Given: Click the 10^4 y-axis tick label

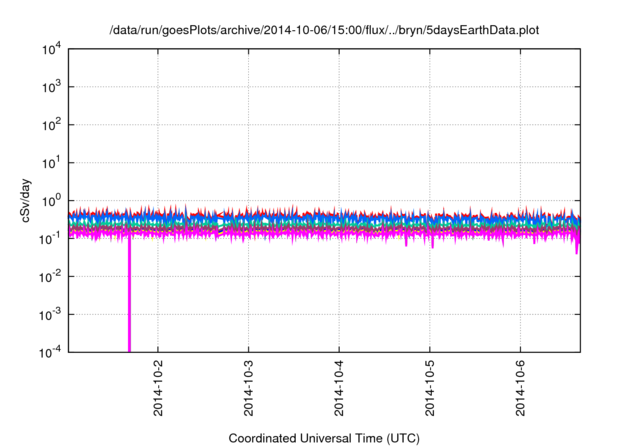Looking at the screenshot, I should pos(51,50).
